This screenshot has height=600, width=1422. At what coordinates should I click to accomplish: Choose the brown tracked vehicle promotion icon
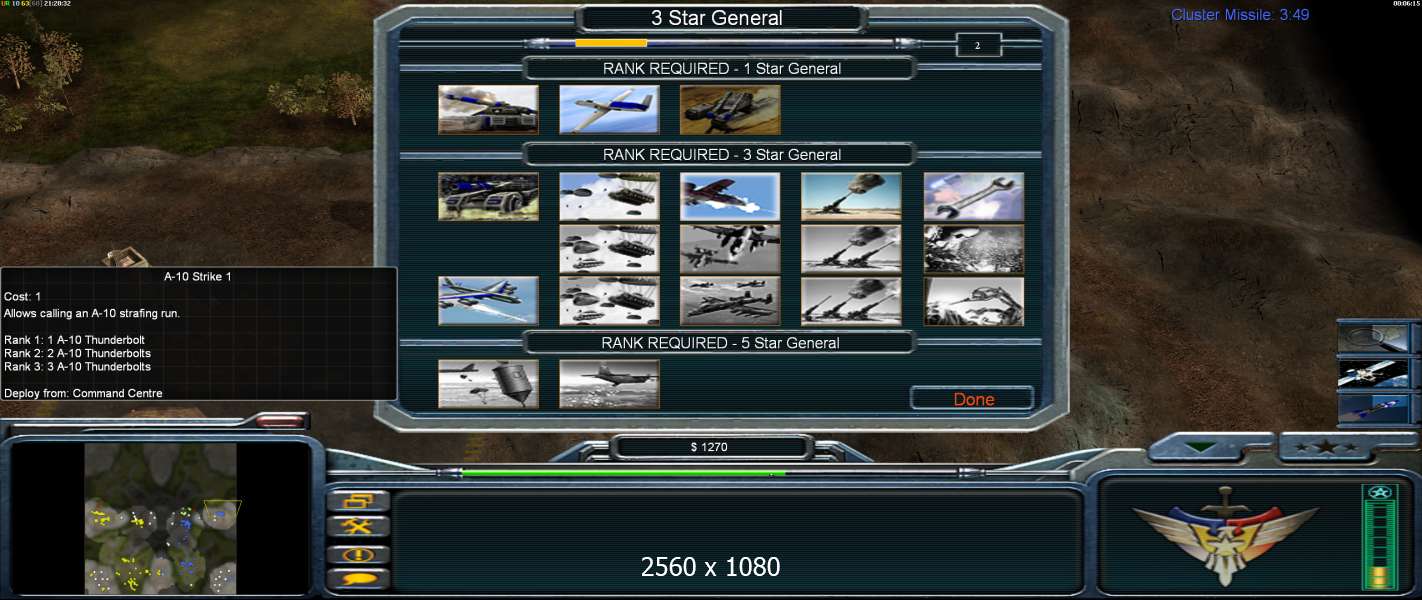pos(730,109)
